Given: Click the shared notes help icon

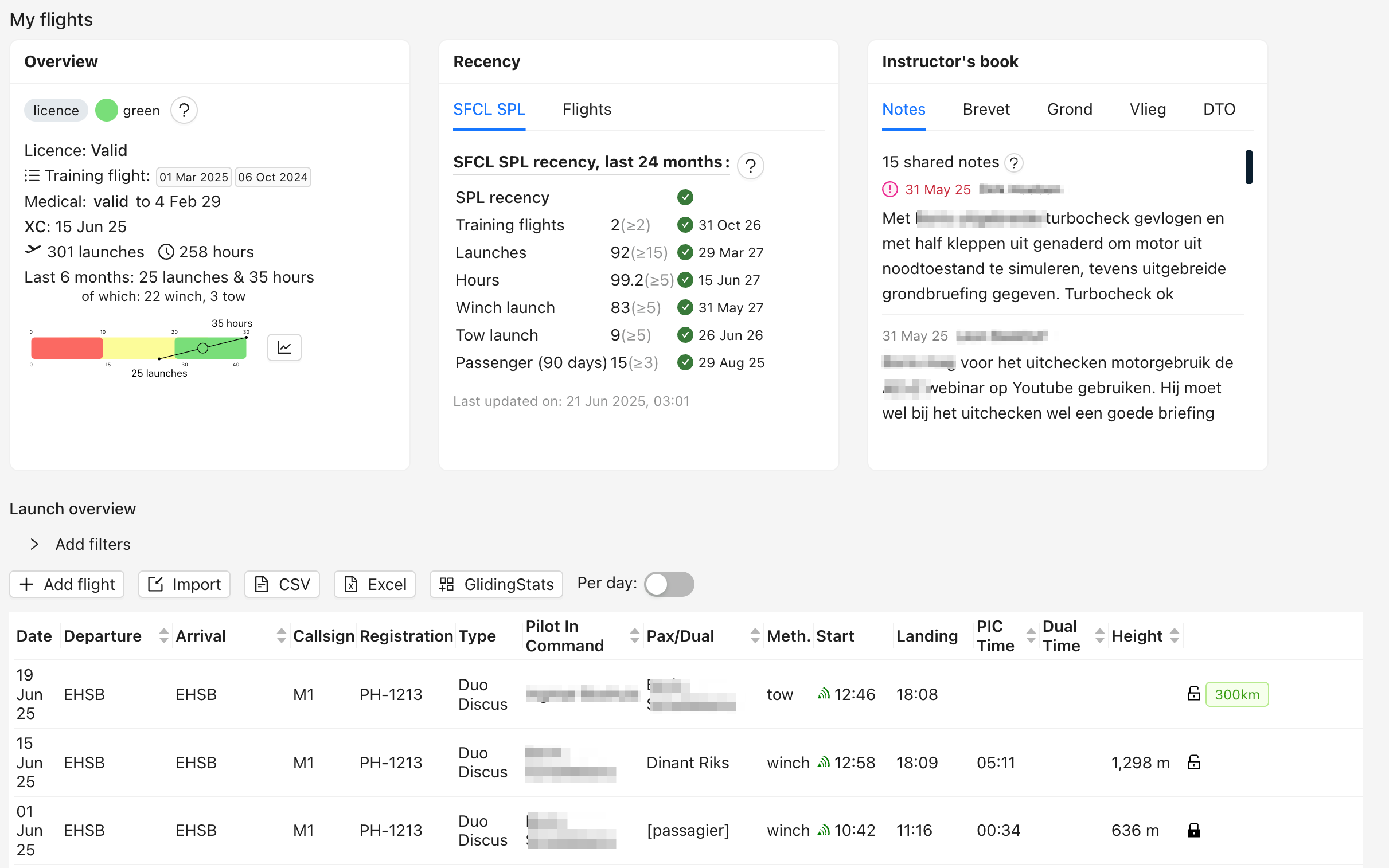Looking at the screenshot, I should 1014,163.
